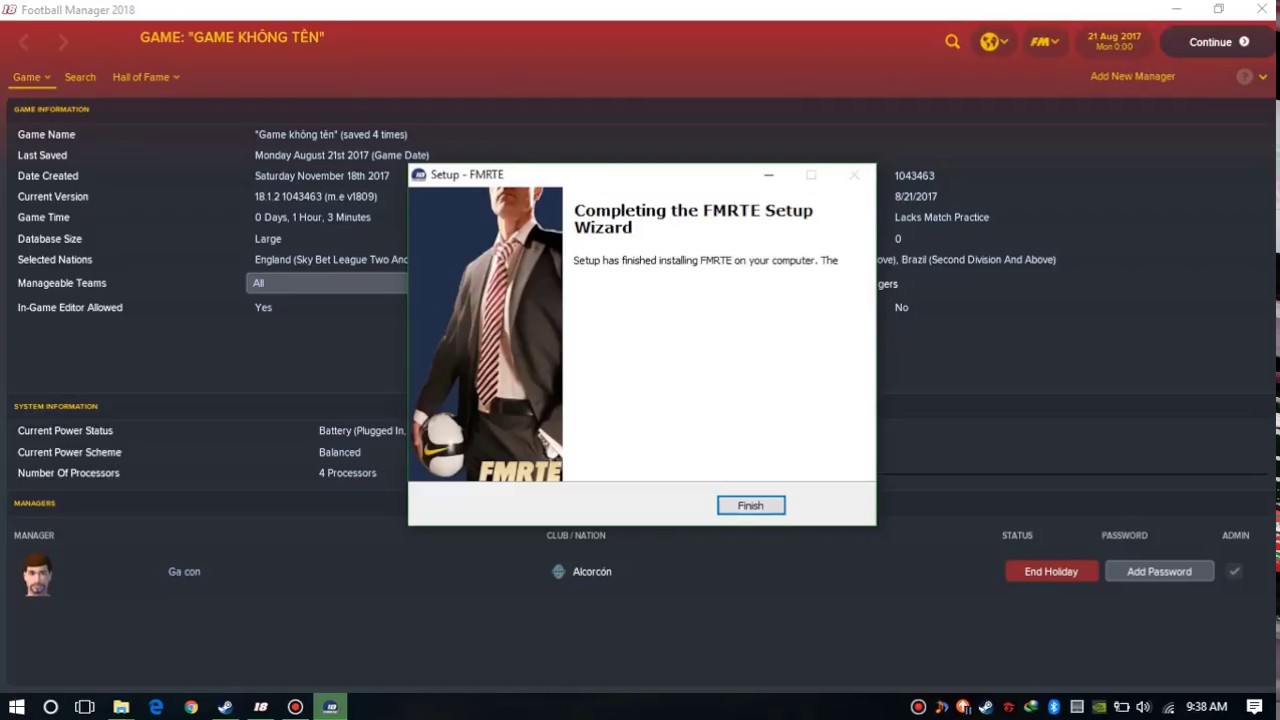This screenshot has height=720, width=1280.
Task: Click the End Holiday button
Action: 1051,571
